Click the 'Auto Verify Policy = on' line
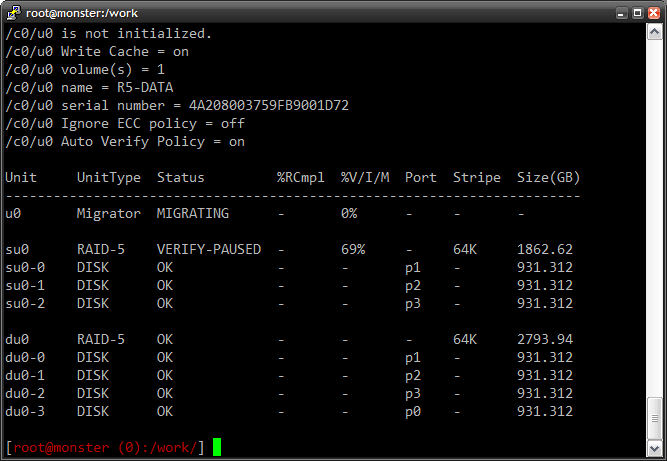 tap(125, 142)
